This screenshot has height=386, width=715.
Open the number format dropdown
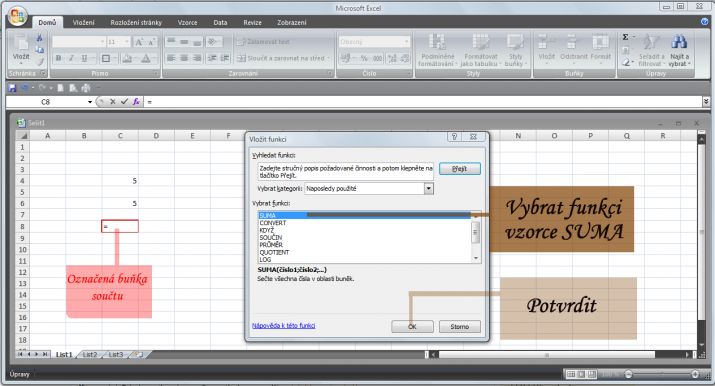406,42
